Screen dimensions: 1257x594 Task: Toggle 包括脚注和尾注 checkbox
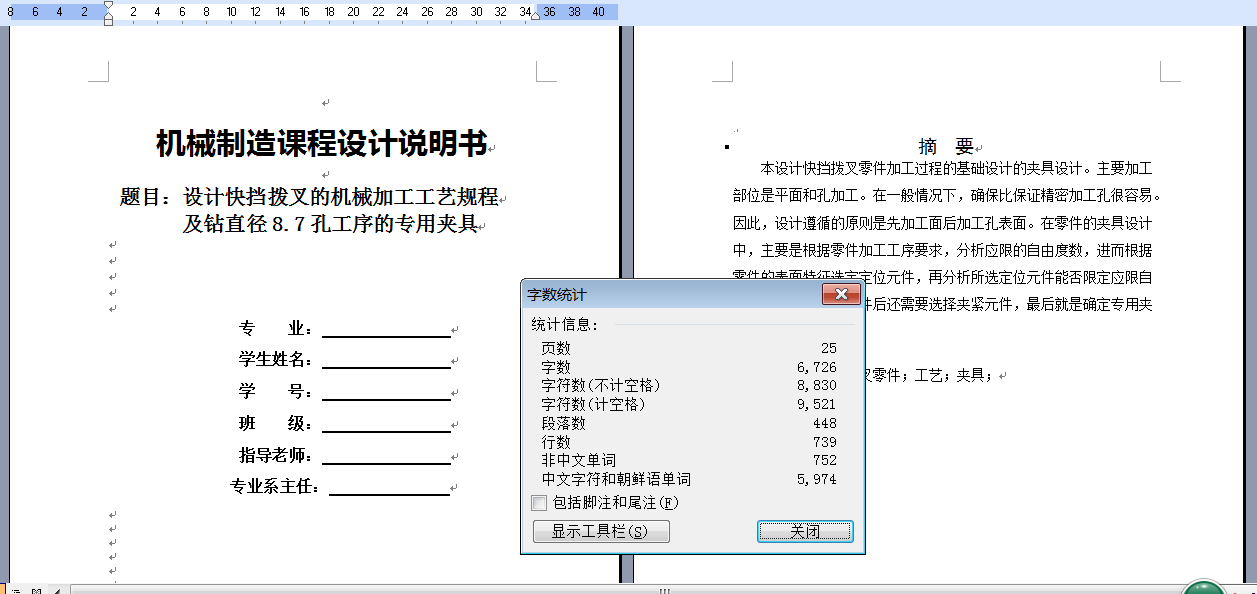click(x=539, y=503)
